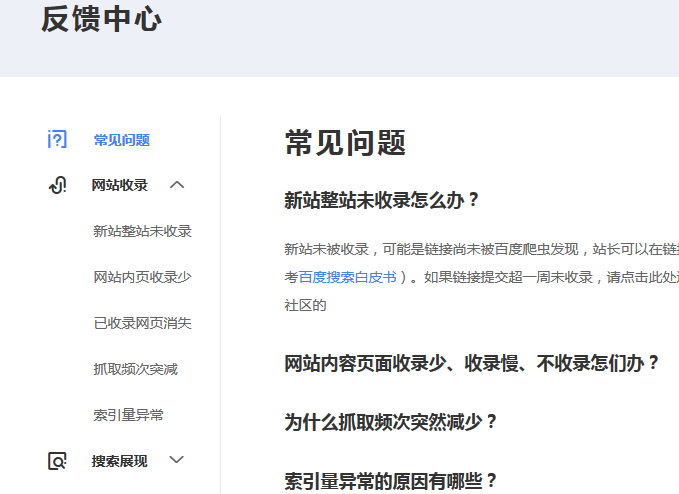Select 抓取频次突减 submenu item

[135, 369]
